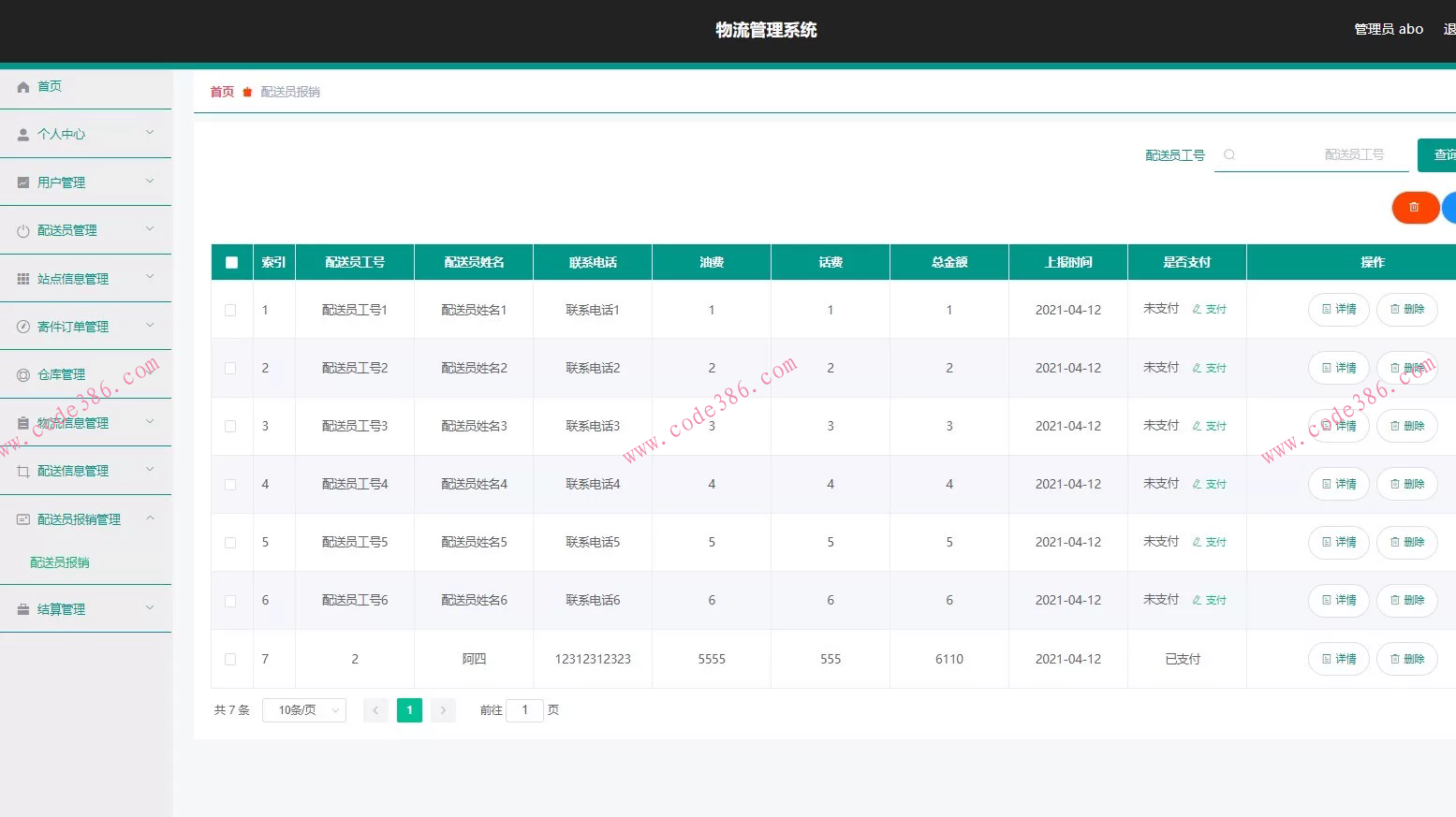Click the 个人中心 user icon in the sidebar

(x=23, y=135)
